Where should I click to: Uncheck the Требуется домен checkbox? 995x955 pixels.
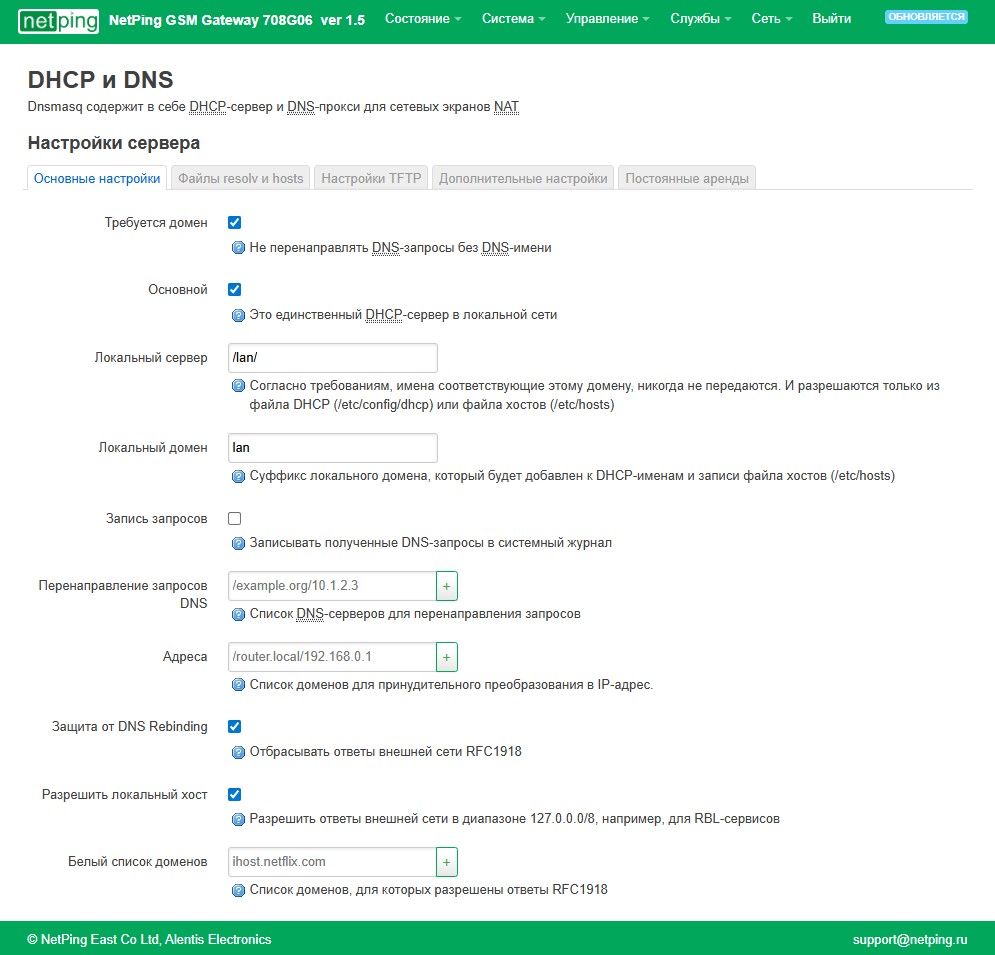tap(235, 223)
